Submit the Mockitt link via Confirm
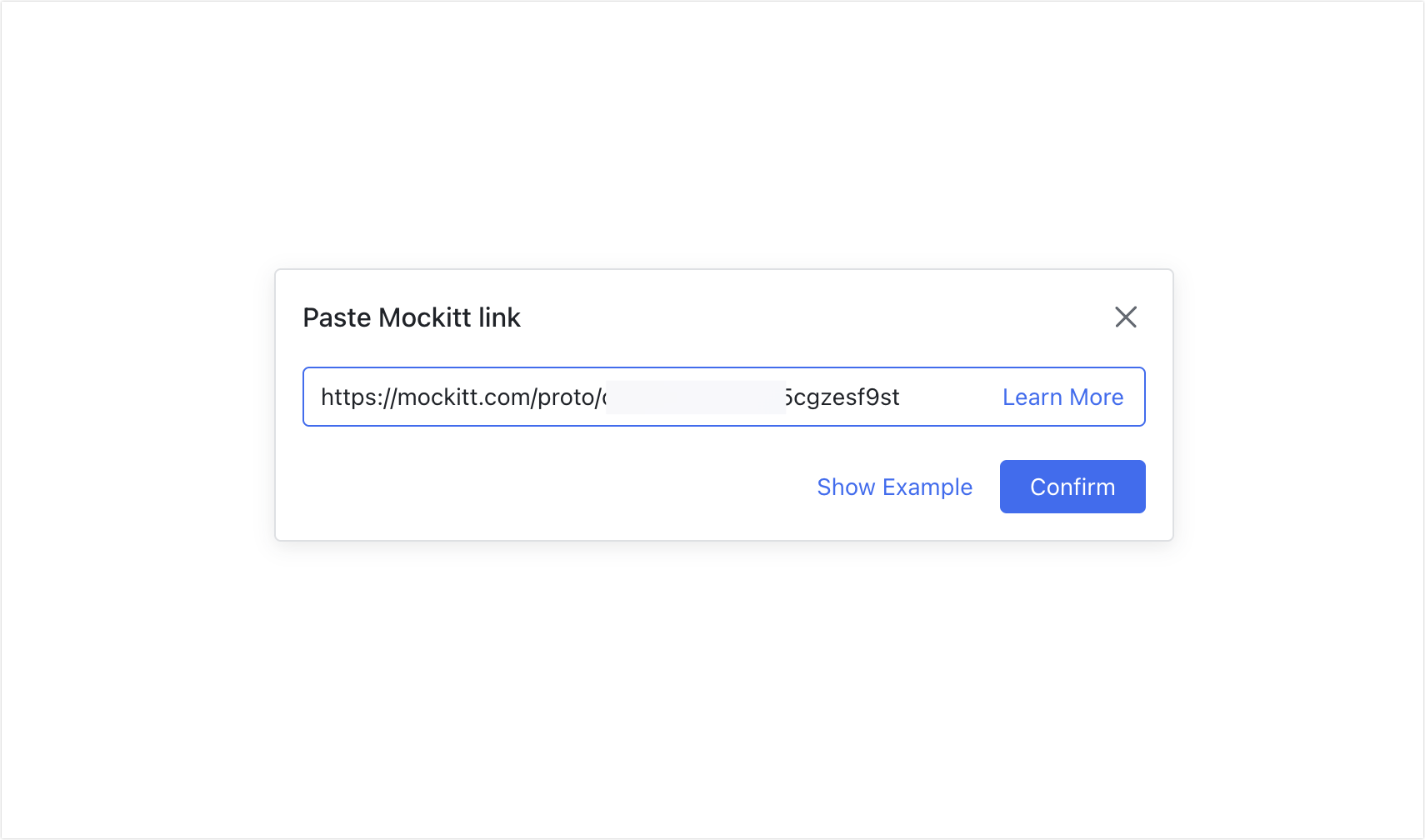Screen dimensions: 1425x840 [x=1072, y=486]
